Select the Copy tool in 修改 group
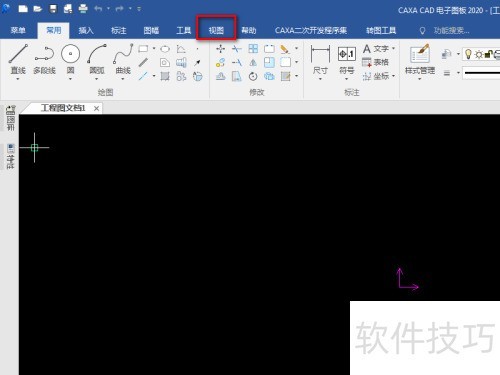This screenshot has width=500, height=375. pyautogui.click(x=220, y=62)
